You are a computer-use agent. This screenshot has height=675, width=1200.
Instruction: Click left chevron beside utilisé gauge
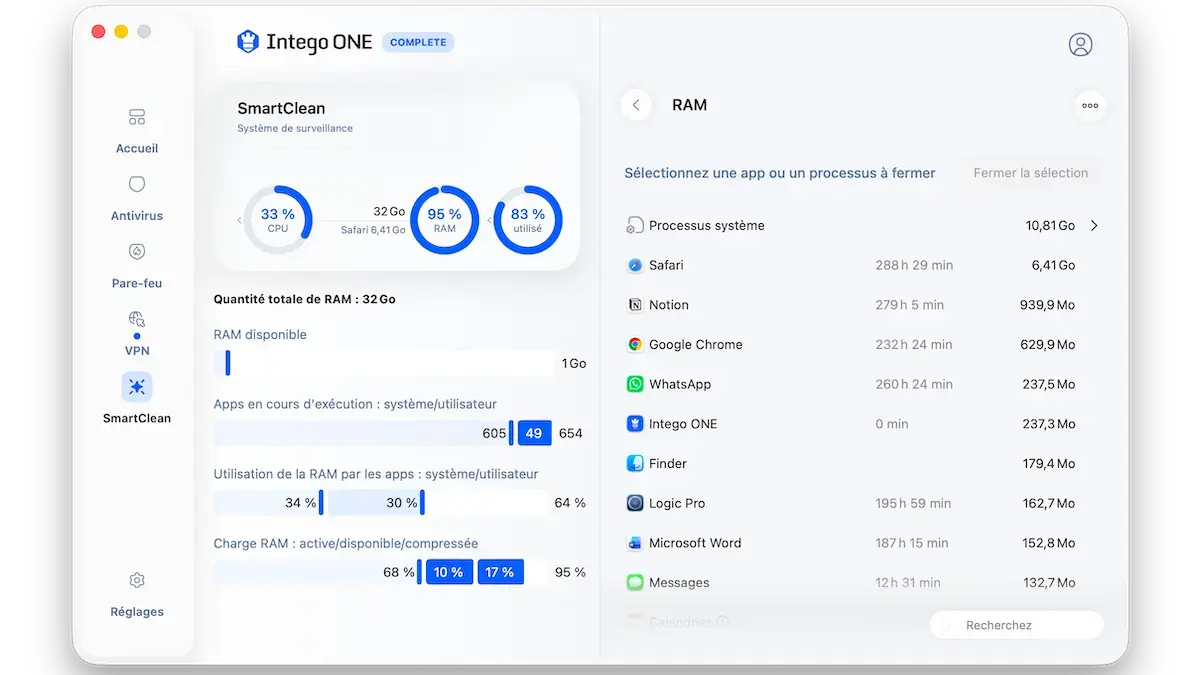pos(489,220)
